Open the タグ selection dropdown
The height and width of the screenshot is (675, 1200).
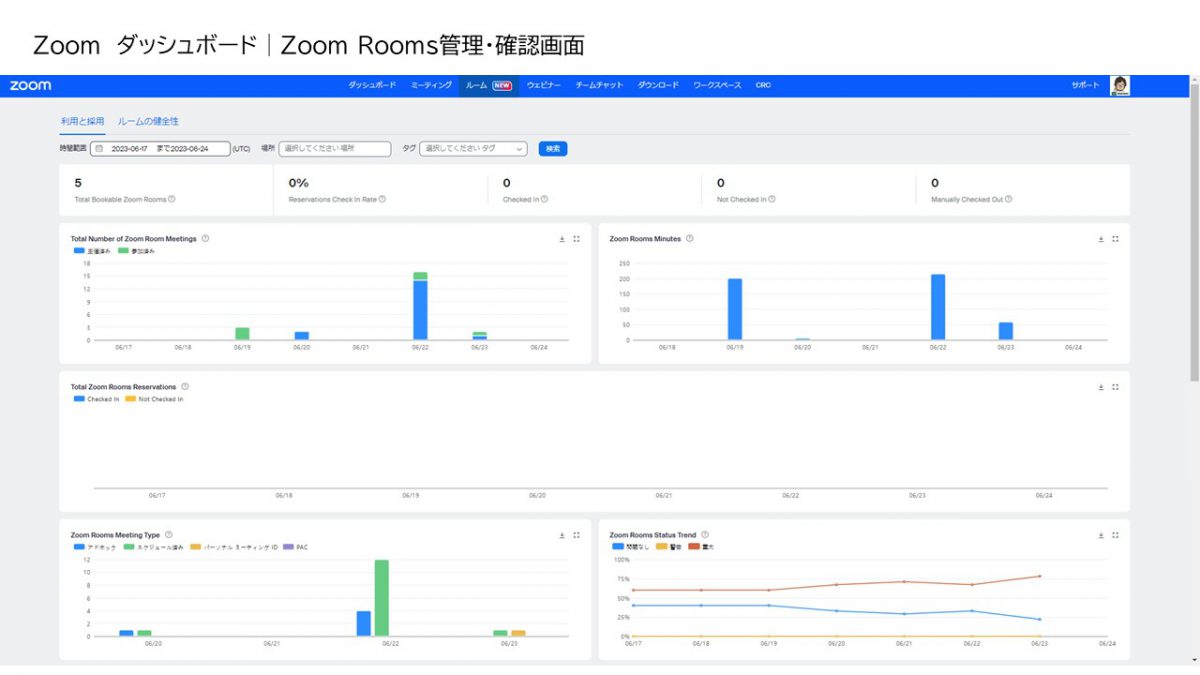(473, 149)
